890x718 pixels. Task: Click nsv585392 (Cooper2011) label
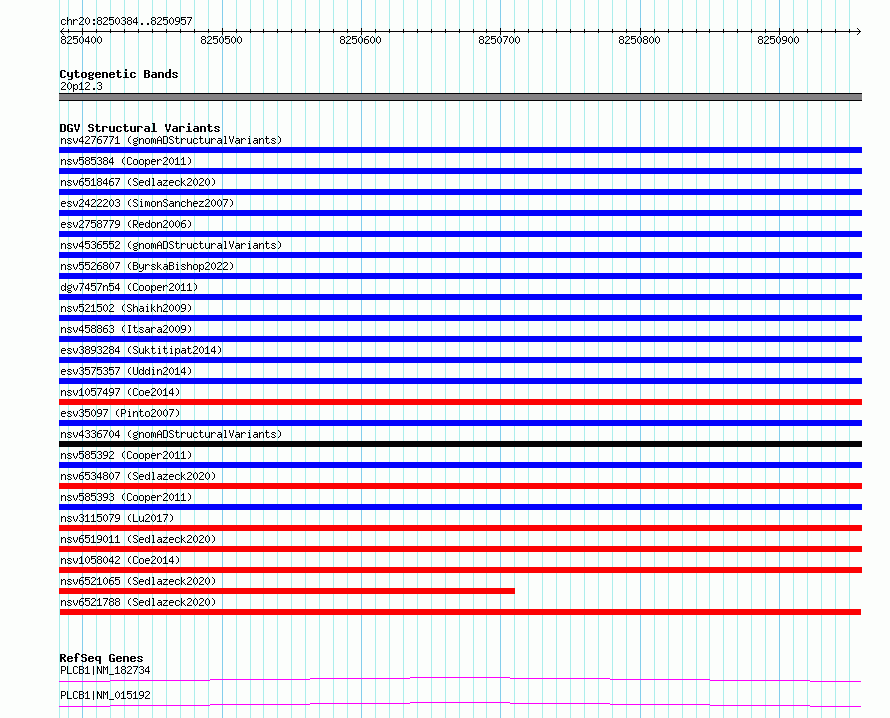click(126, 455)
